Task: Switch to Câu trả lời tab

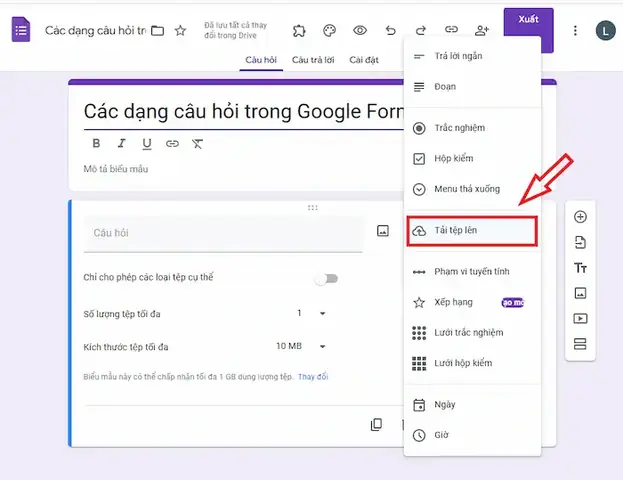Action: pyautogui.click(x=313, y=60)
